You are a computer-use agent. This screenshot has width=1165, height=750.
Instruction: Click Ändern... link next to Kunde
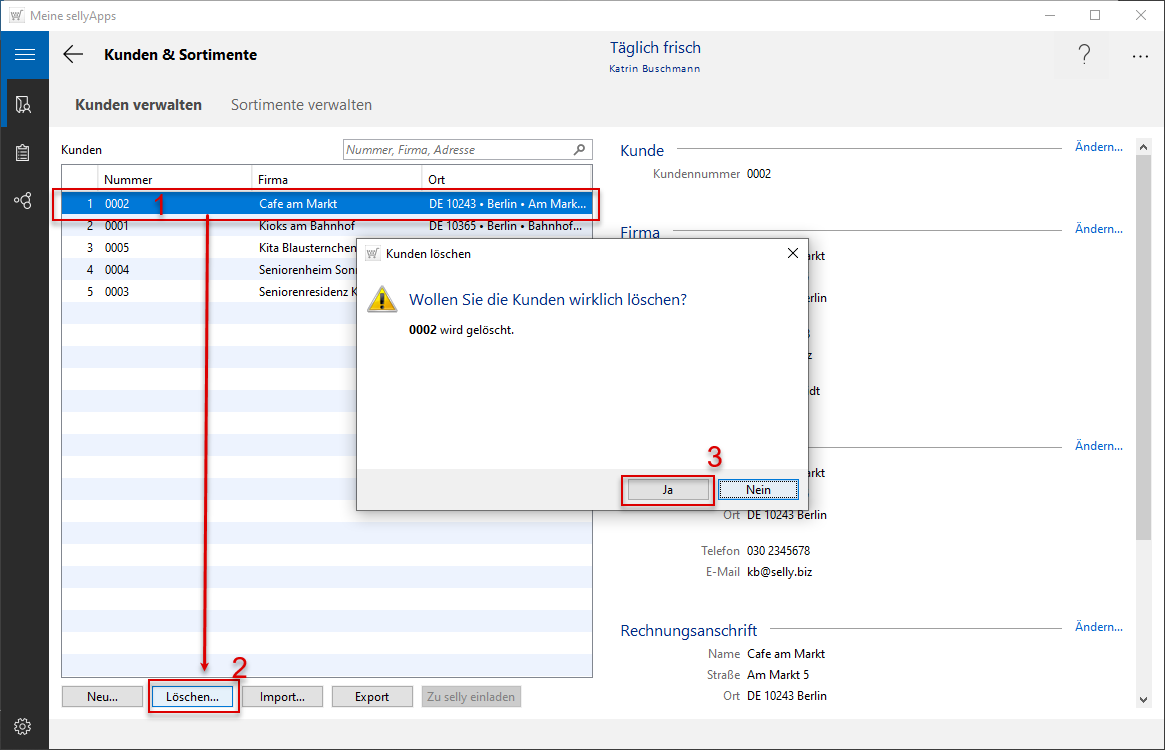click(x=1098, y=147)
